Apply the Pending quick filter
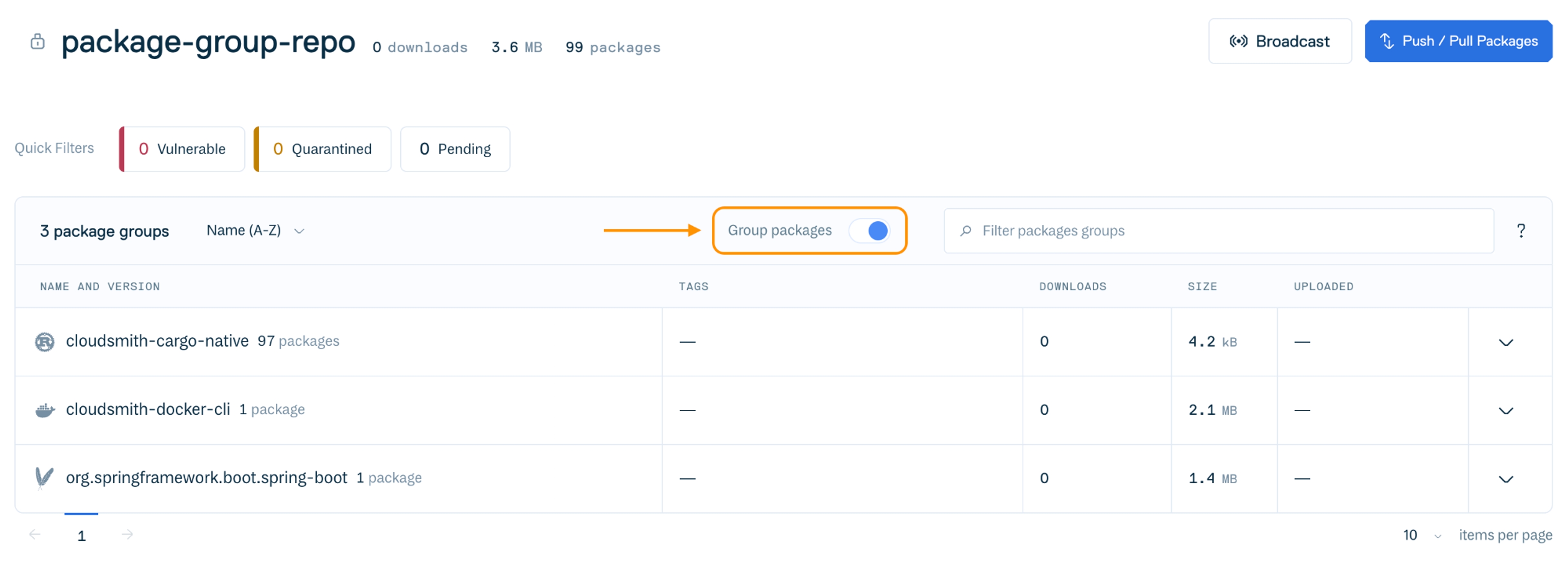 (x=455, y=149)
